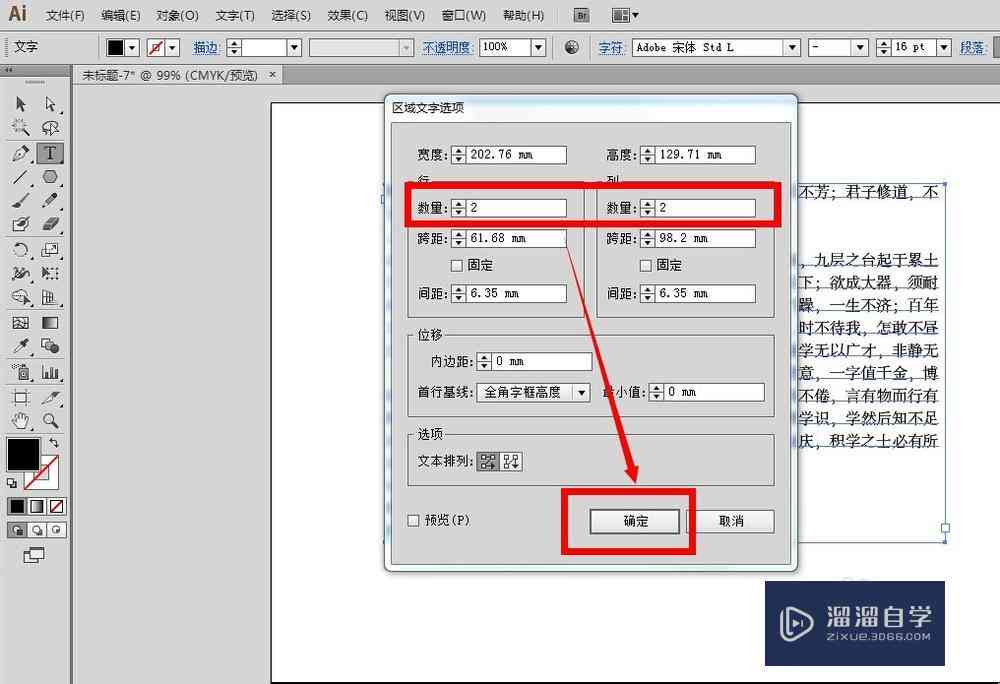The height and width of the screenshot is (684, 1000).
Task: Select the Eraser tool
Action: [x=50, y=224]
